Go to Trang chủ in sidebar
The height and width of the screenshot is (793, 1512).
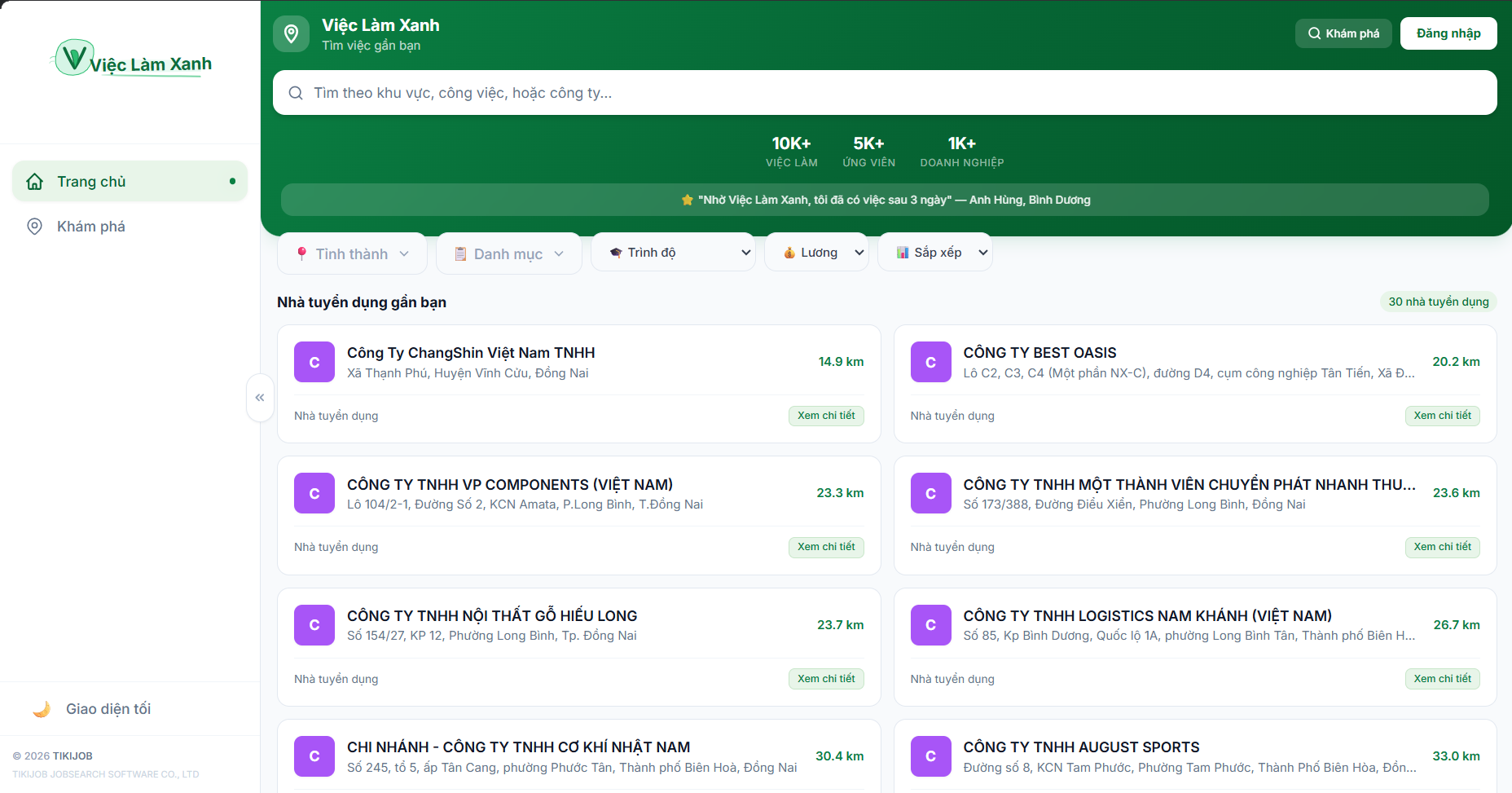130,181
